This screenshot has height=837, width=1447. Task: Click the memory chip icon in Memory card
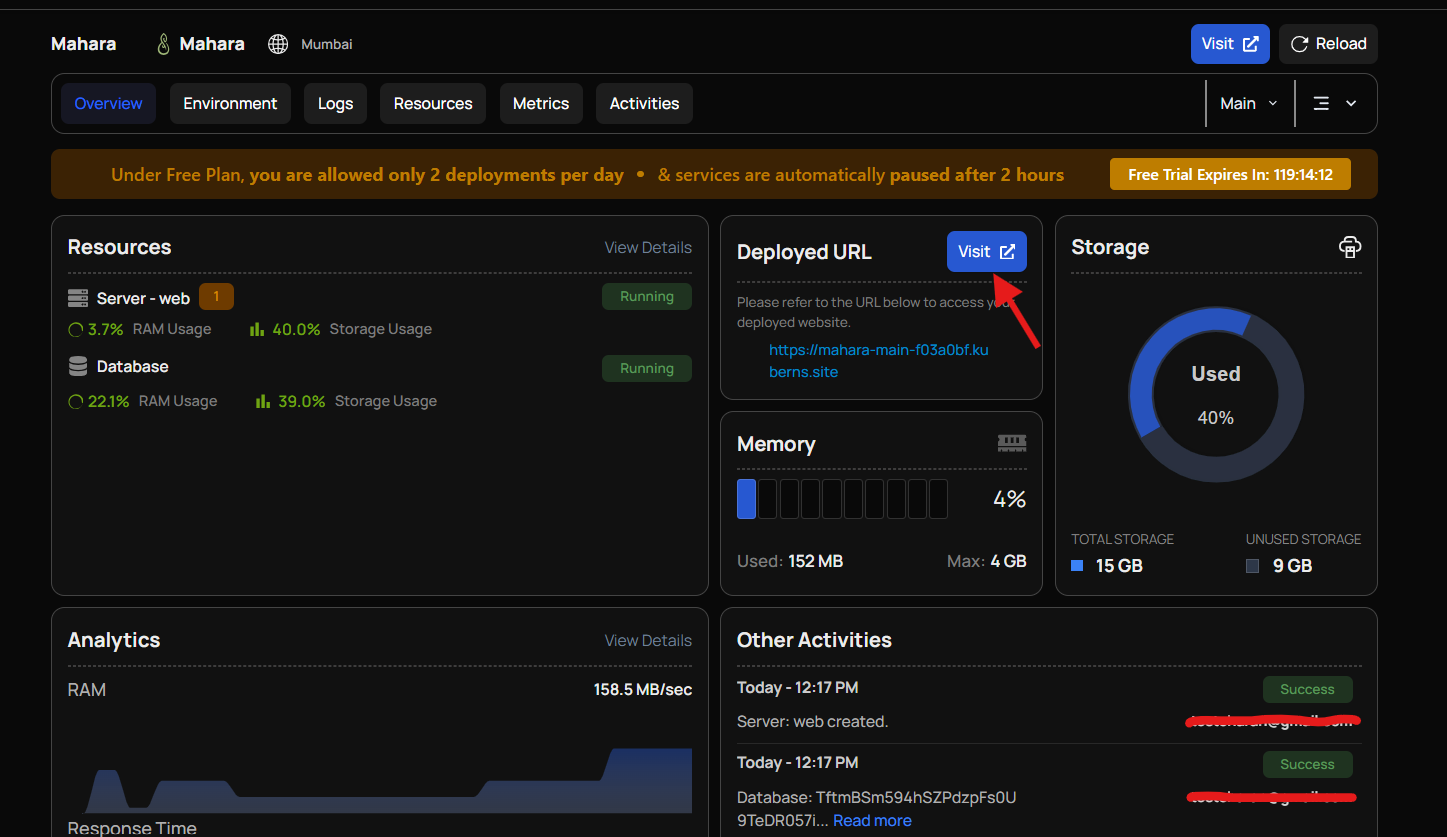(x=1011, y=443)
